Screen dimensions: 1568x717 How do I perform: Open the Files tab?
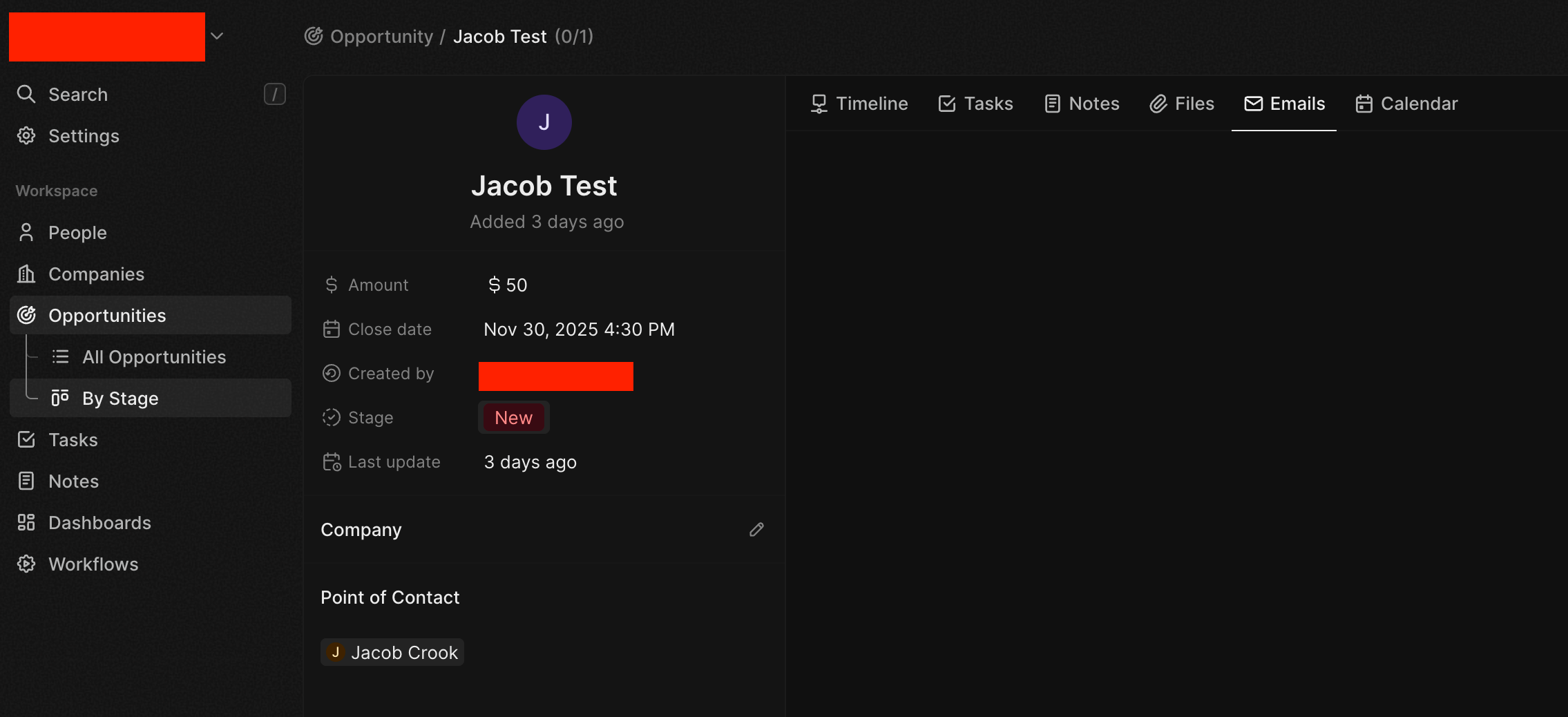pos(1182,104)
